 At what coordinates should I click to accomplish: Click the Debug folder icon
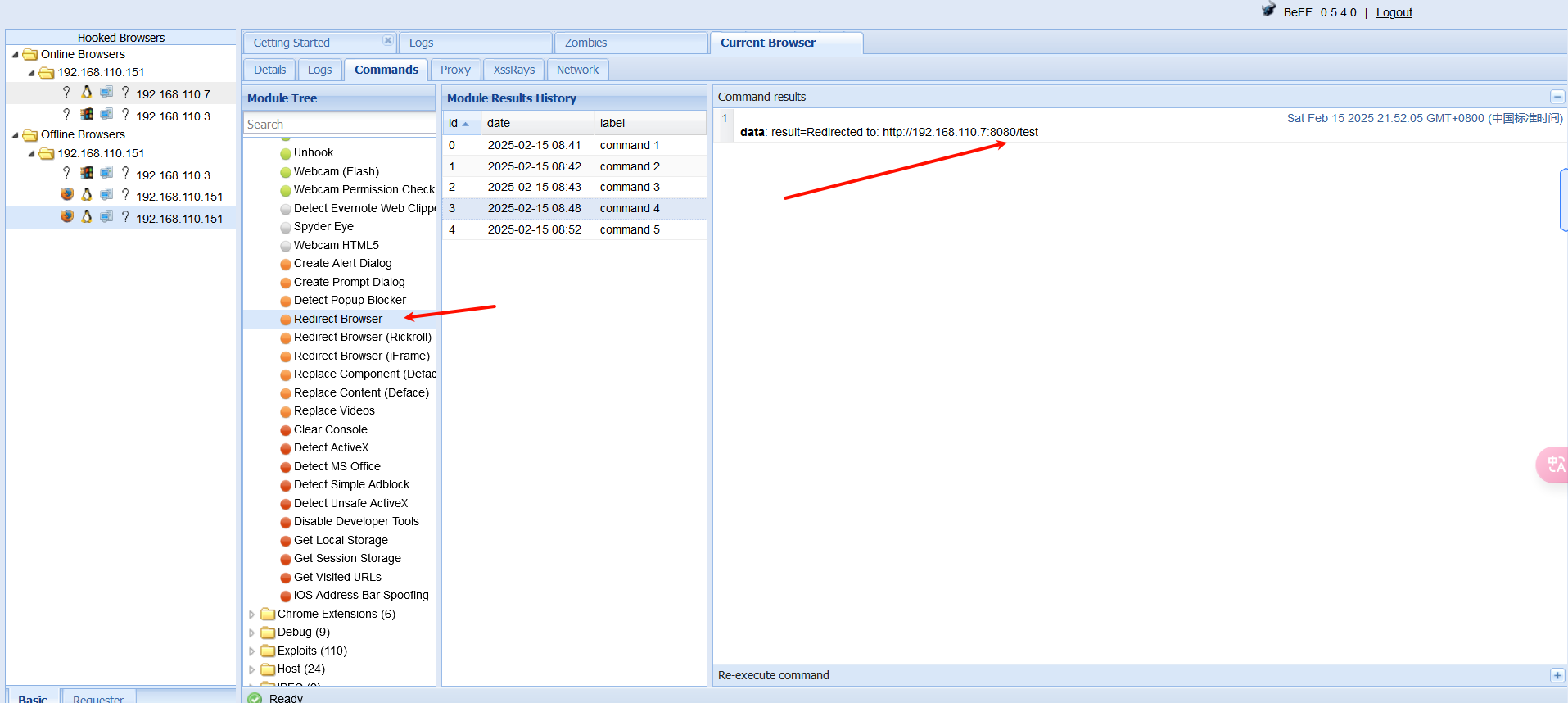coord(268,632)
